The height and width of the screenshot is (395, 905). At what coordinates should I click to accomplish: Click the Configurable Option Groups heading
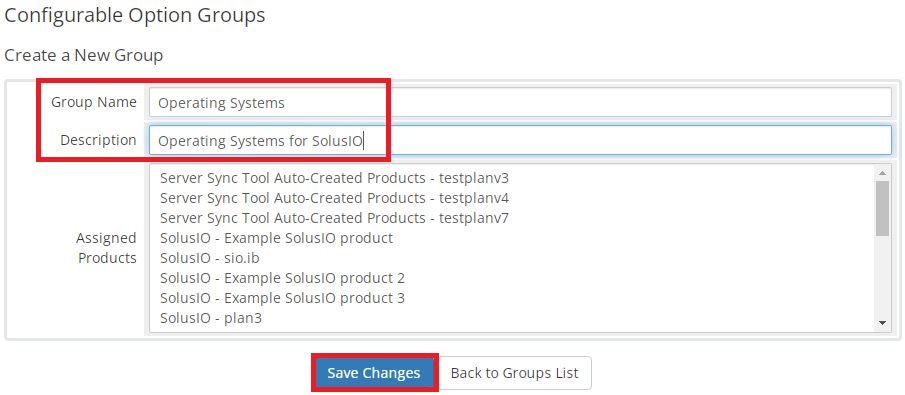pyautogui.click(x=135, y=16)
